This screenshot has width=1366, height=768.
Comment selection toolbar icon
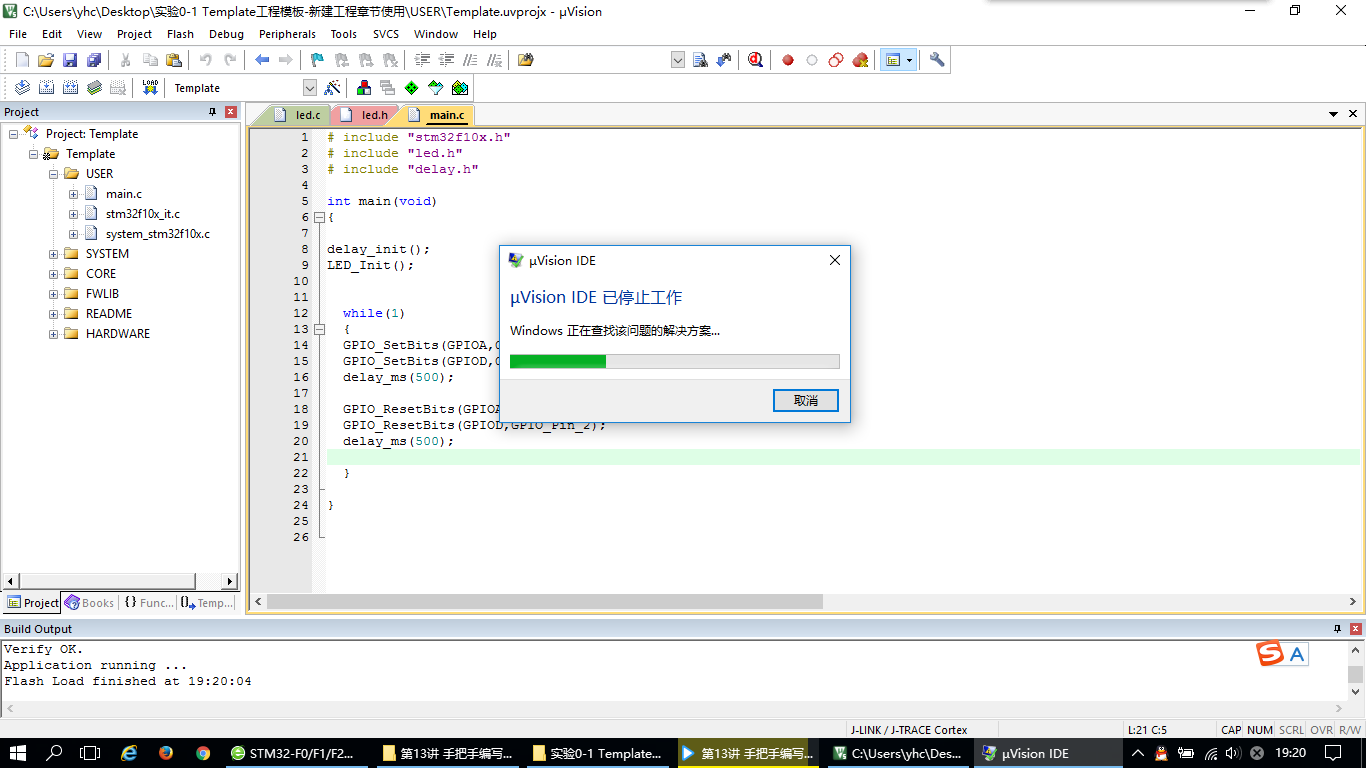point(470,60)
